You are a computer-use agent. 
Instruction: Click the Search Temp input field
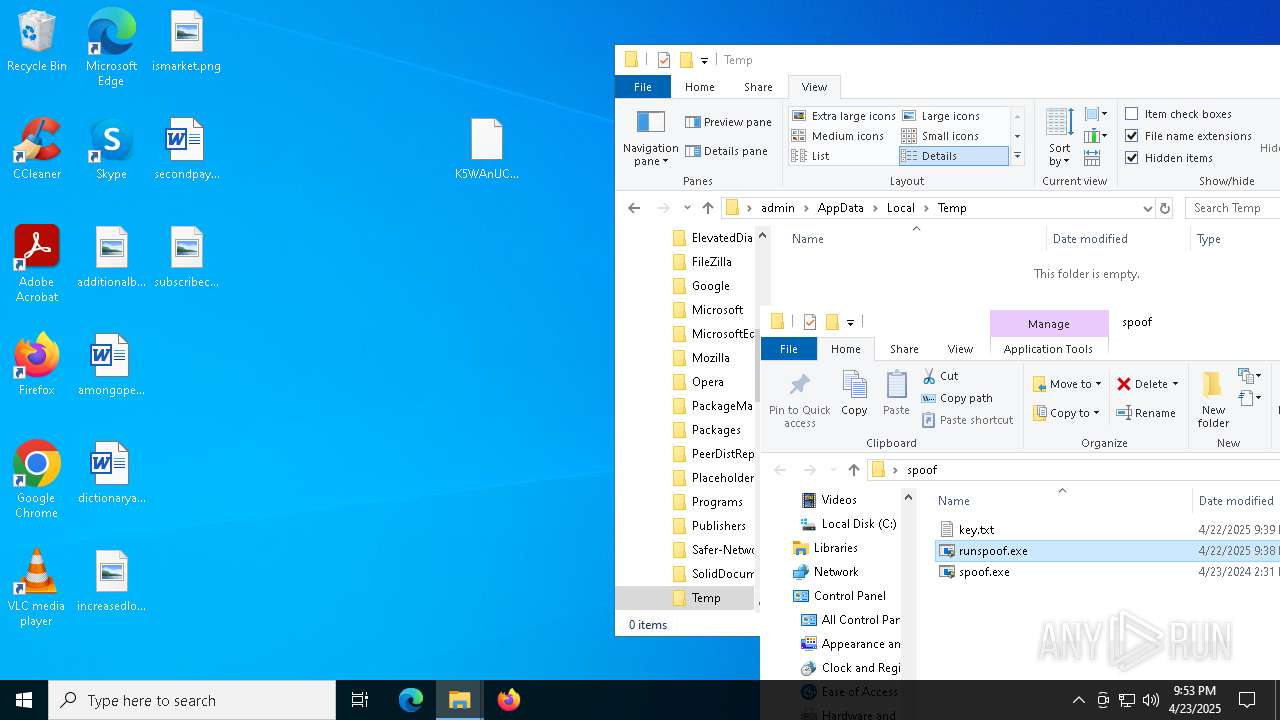click(1232, 208)
